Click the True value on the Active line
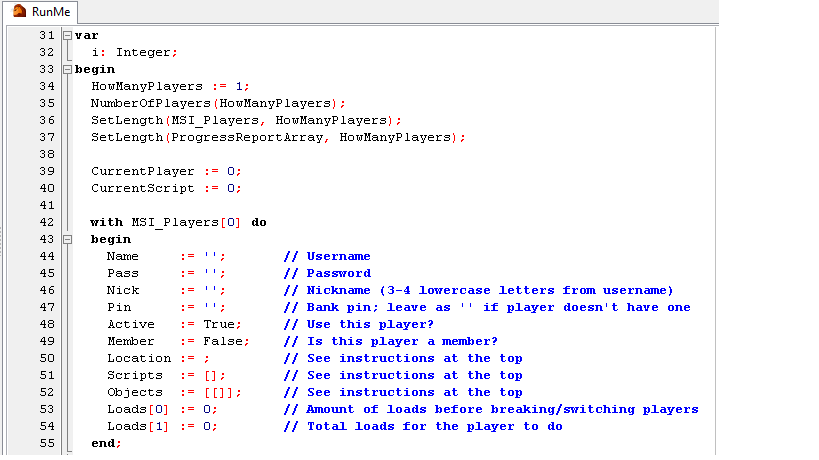This screenshot has height=460, width=819. point(218,324)
